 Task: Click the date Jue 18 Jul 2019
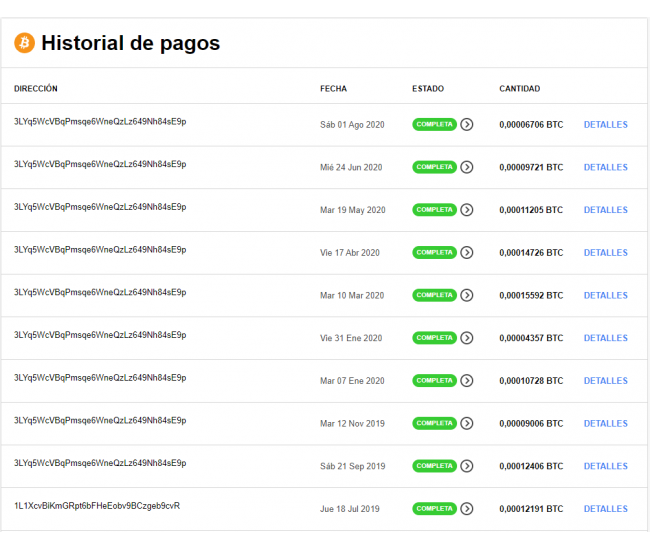(349, 509)
